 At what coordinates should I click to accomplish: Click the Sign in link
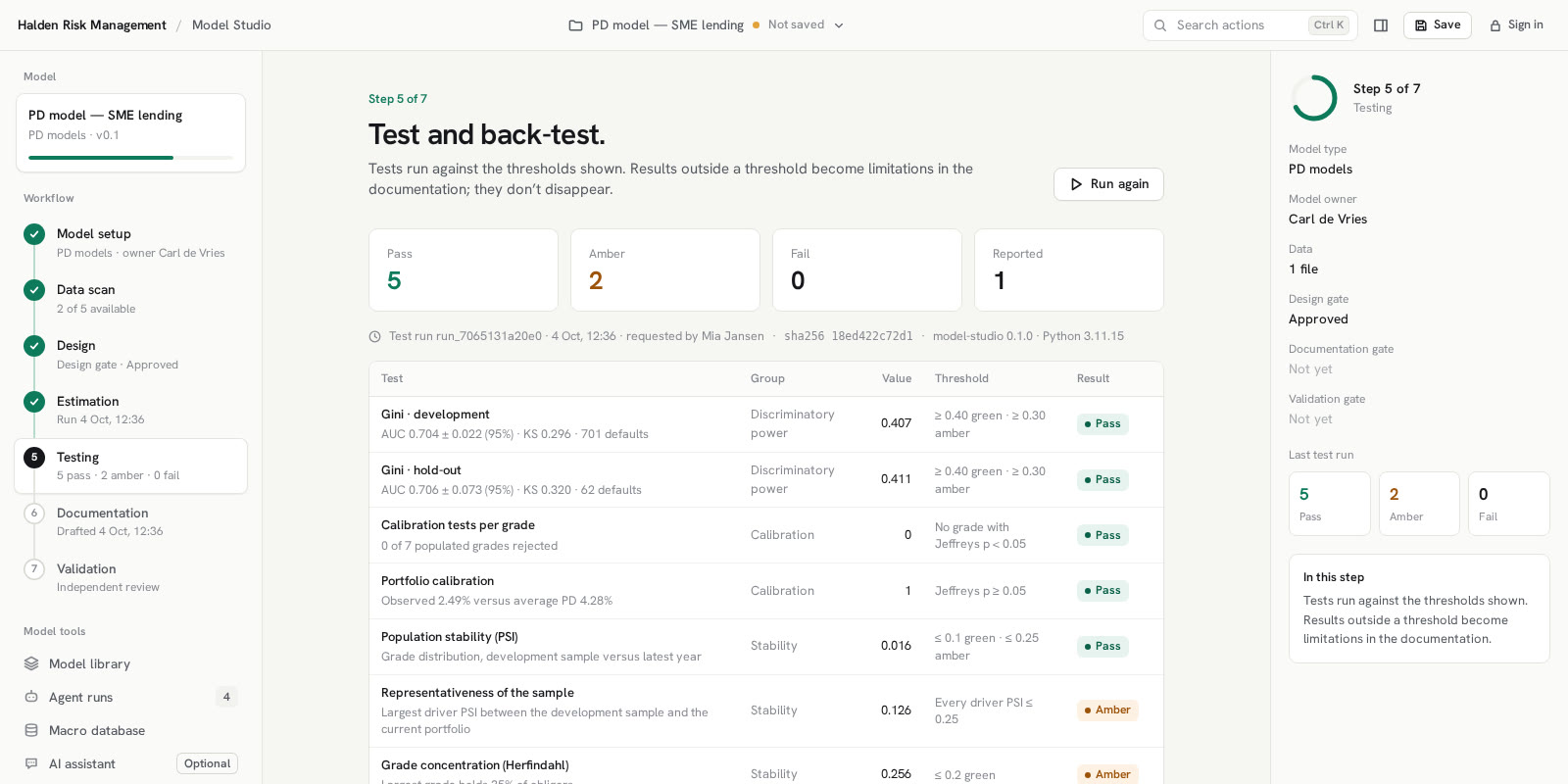[x=1516, y=25]
